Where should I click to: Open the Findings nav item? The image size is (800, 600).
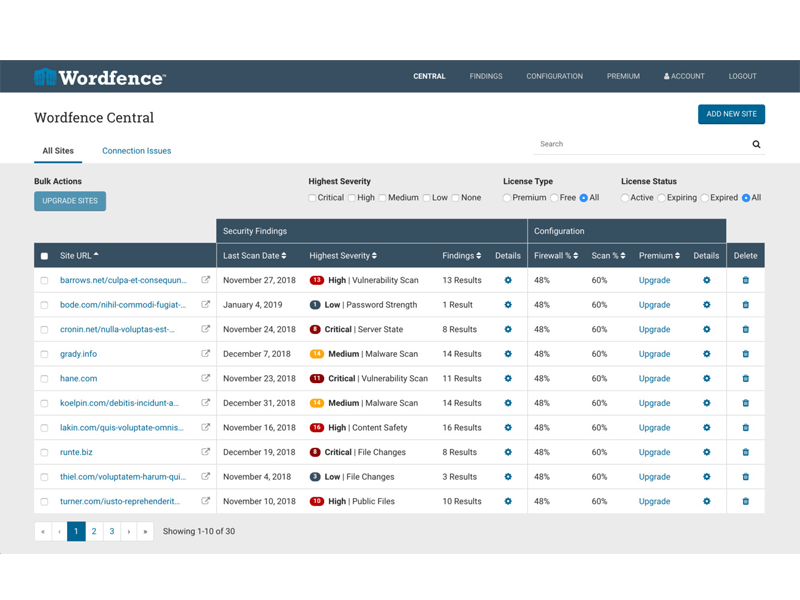[x=486, y=76]
